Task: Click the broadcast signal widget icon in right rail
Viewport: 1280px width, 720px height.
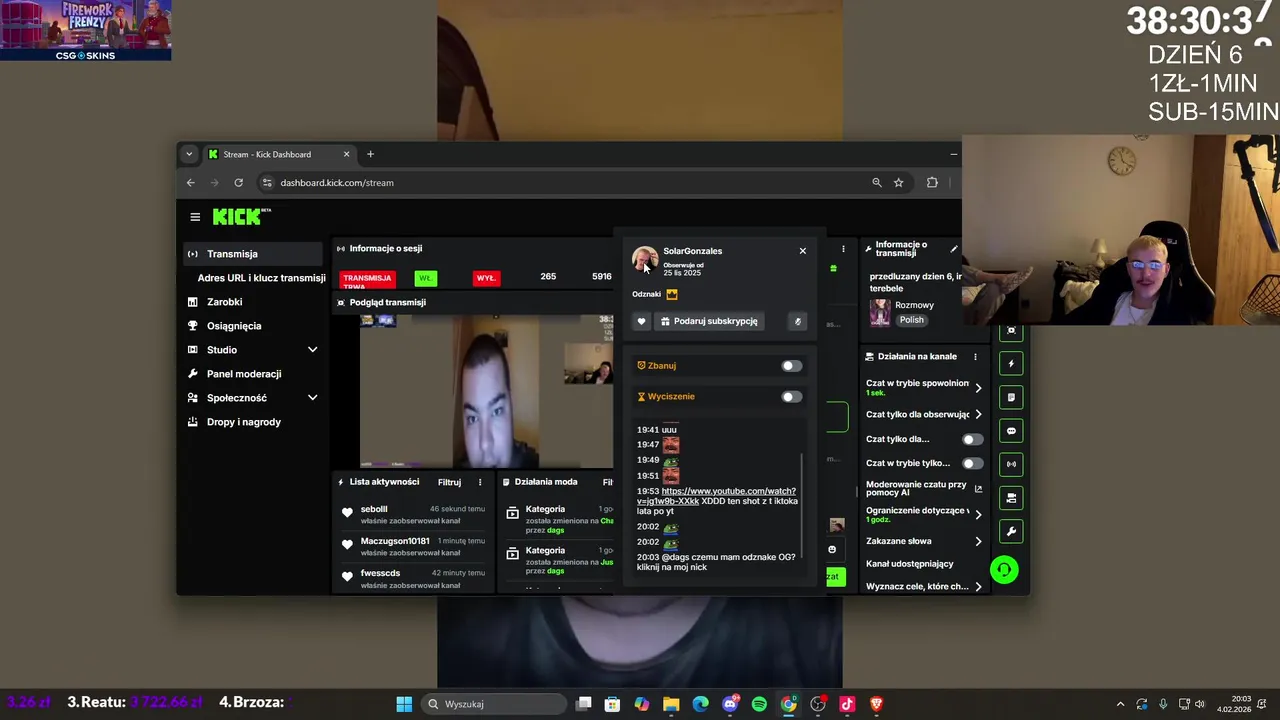Action: [1011, 464]
